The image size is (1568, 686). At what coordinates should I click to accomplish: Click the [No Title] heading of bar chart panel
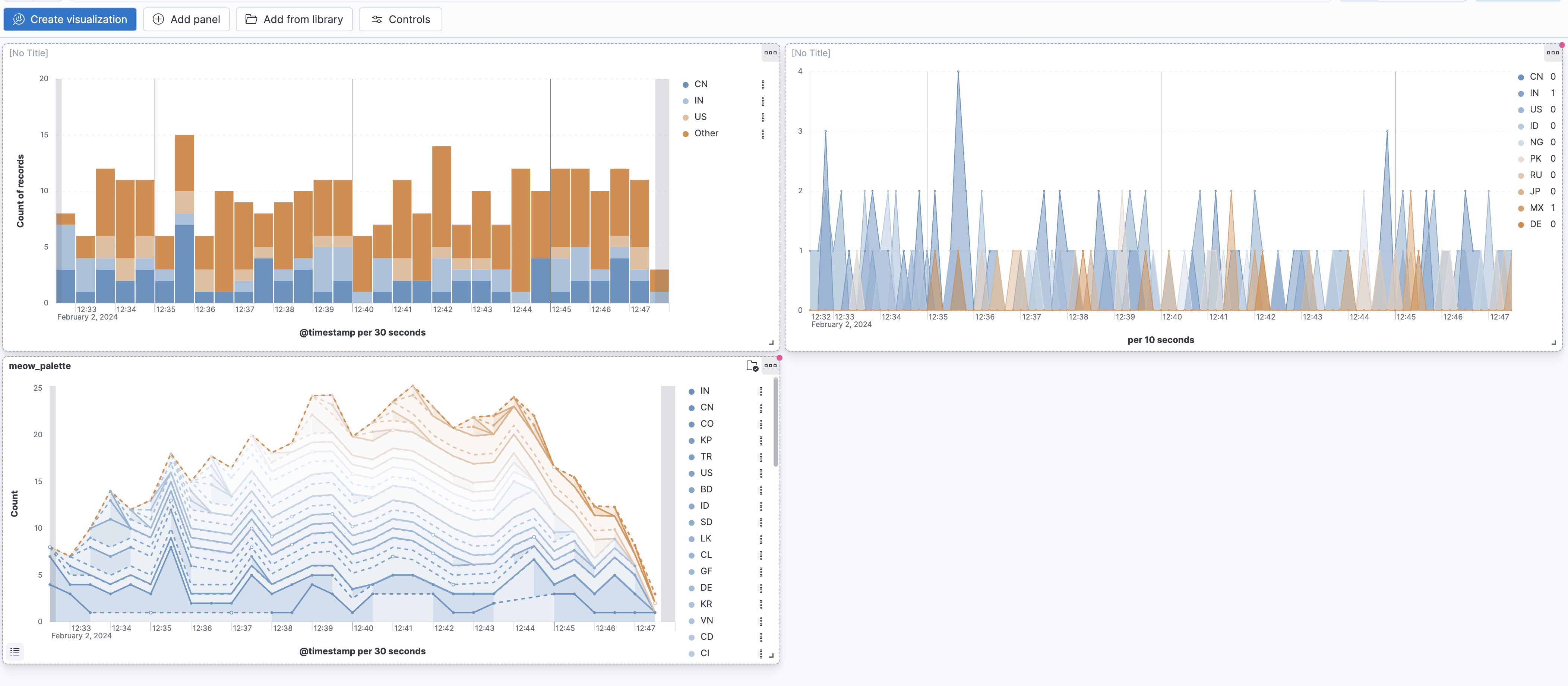tap(29, 54)
